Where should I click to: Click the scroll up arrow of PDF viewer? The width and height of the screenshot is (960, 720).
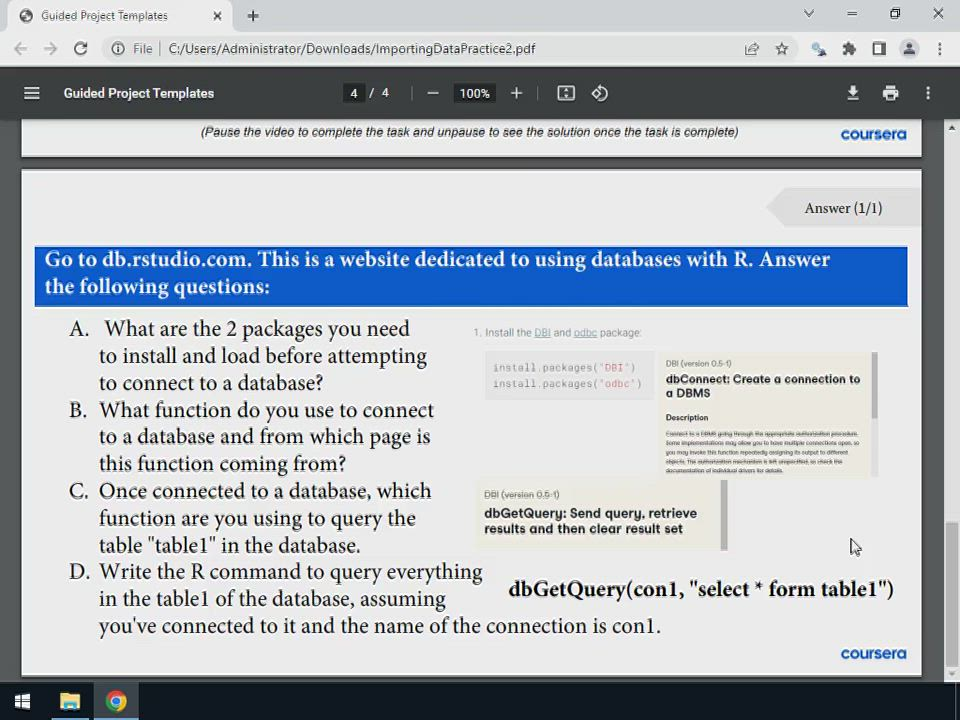(951, 127)
